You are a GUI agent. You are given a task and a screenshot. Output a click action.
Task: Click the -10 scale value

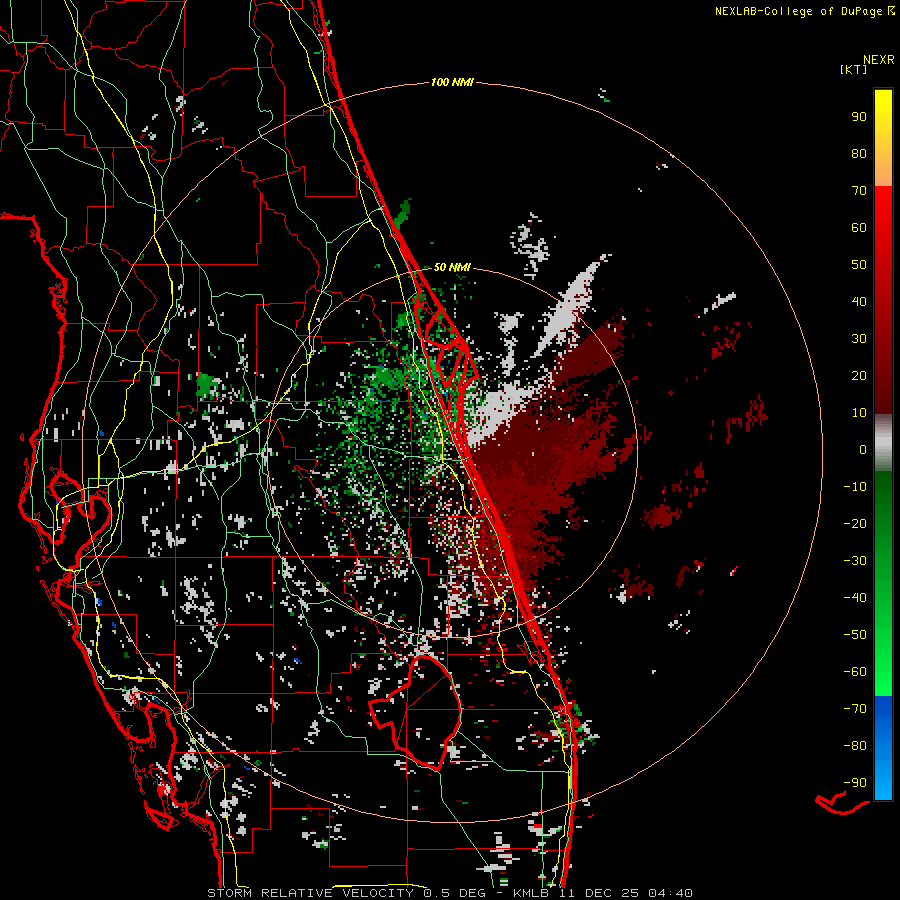(x=855, y=487)
